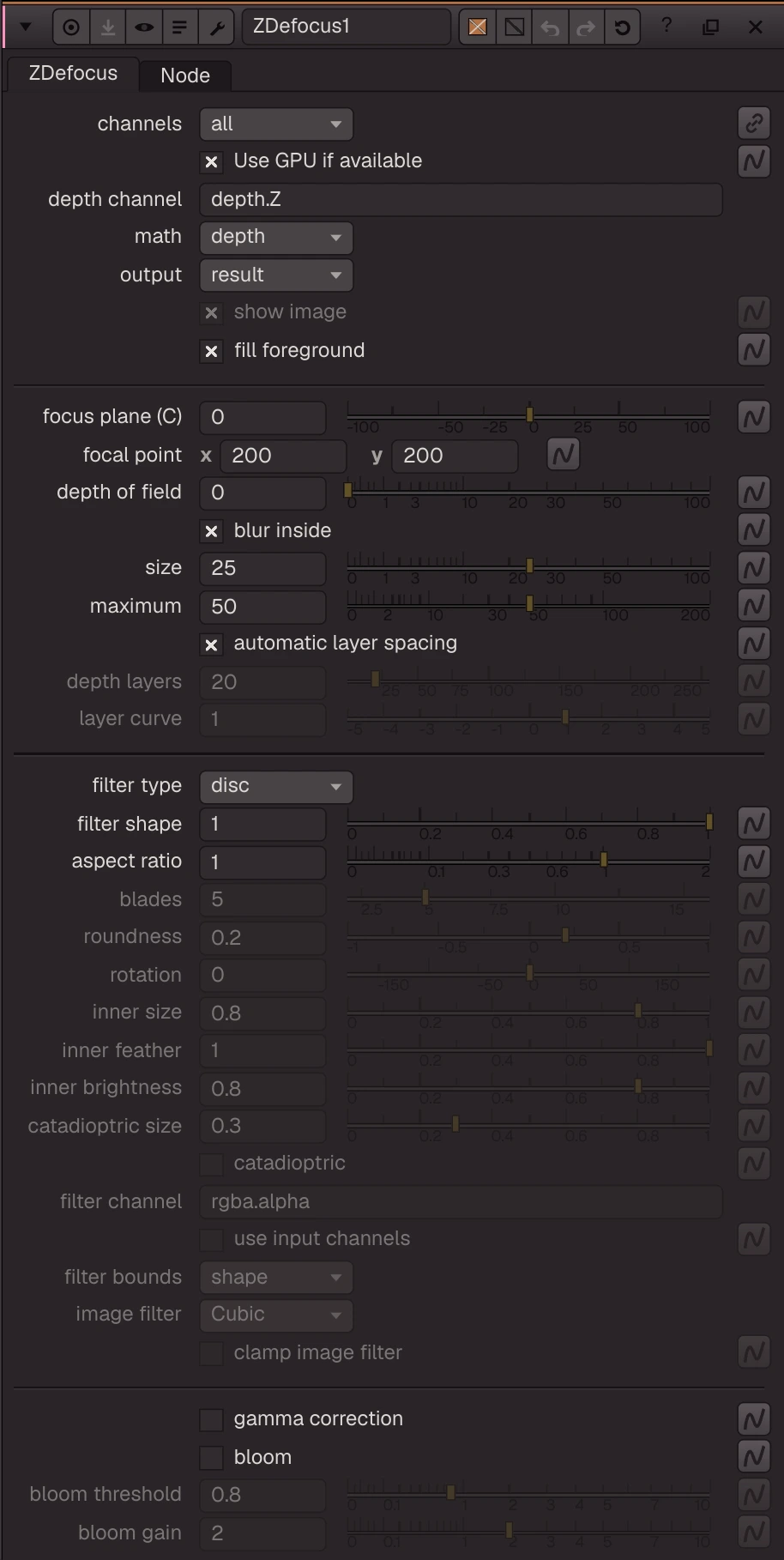Click animation icon for bloom checkbox

754,1457
